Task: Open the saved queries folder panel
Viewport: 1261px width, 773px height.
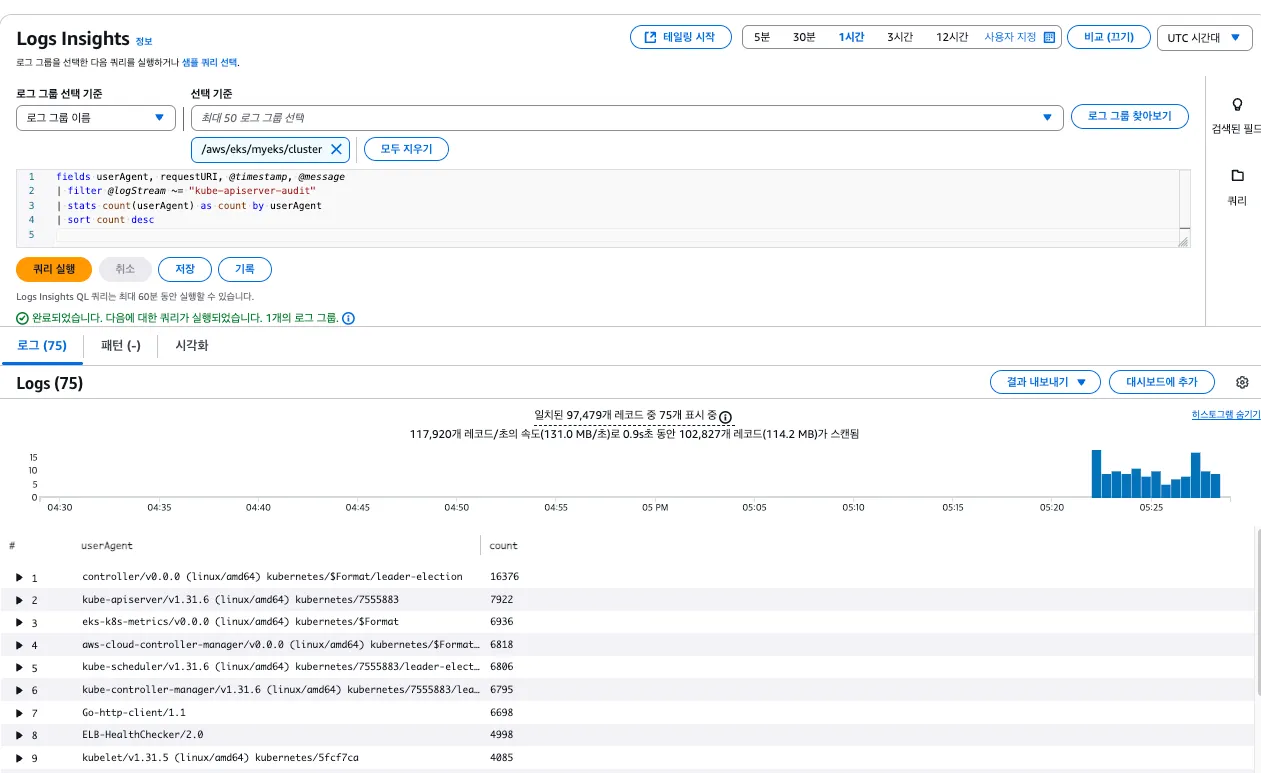Action: [x=1237, y=175]
